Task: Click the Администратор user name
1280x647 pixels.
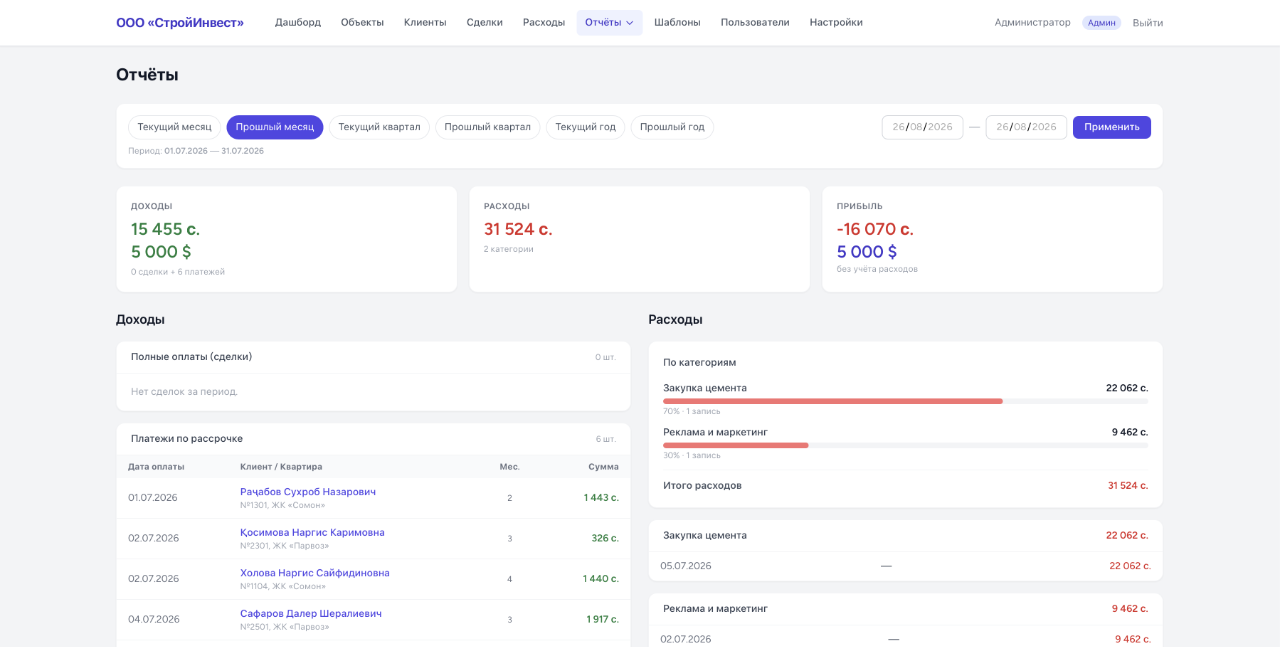Action: pos(1032,22)
